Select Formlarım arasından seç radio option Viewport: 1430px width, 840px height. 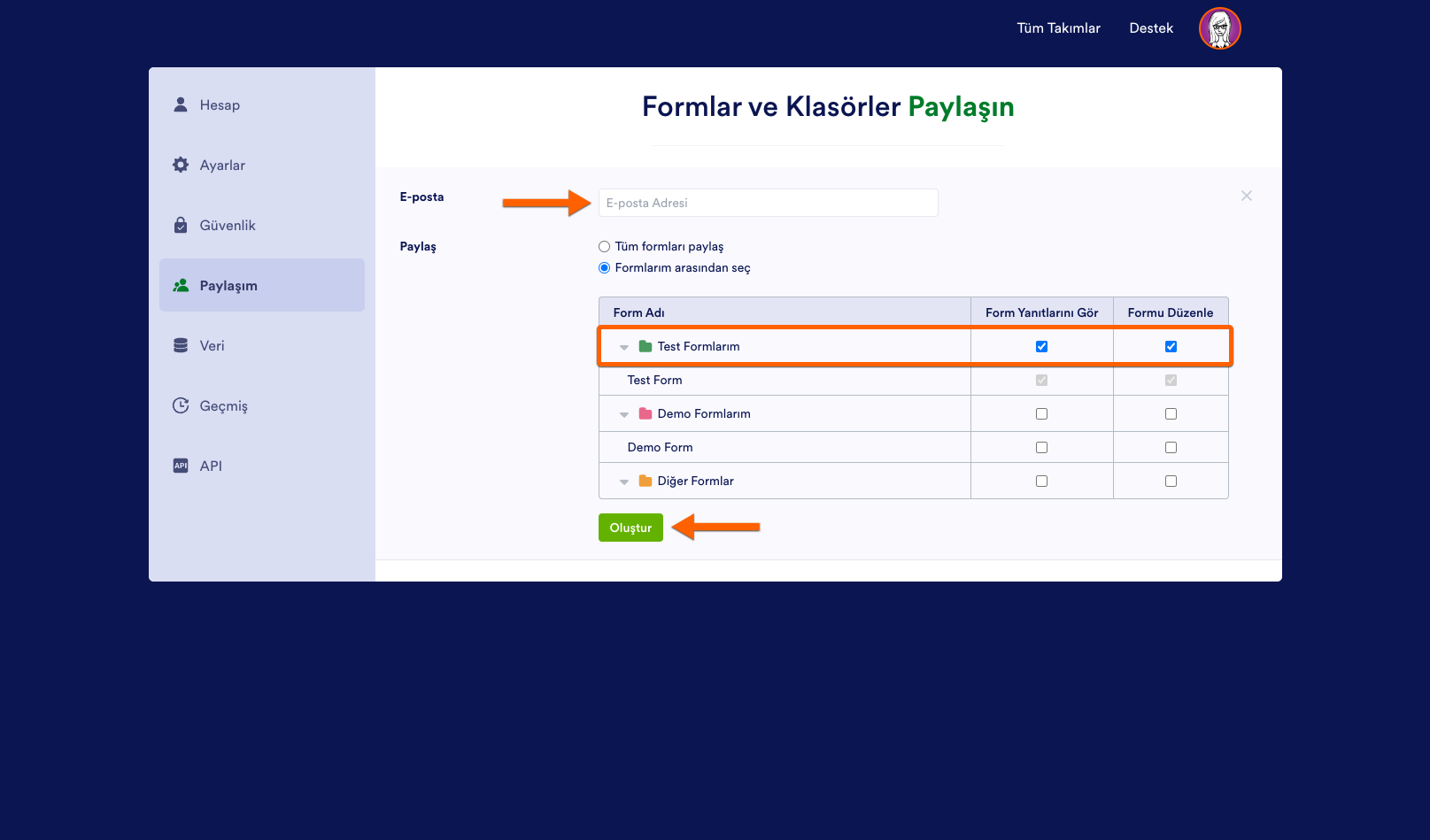604,268
